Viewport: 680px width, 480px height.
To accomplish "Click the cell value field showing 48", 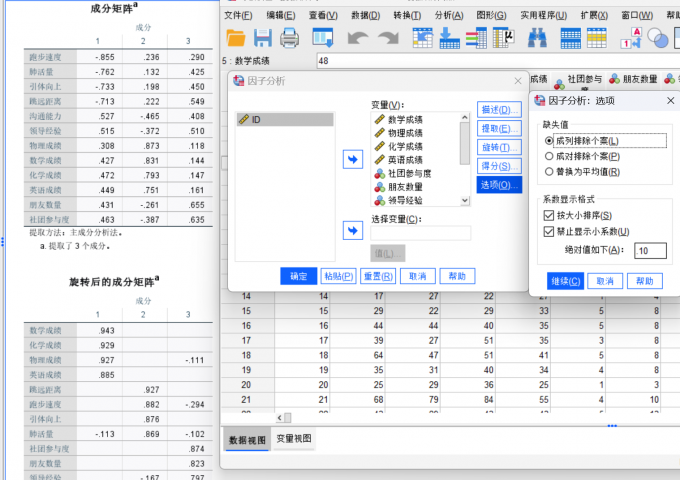I will tap(498, 61).
